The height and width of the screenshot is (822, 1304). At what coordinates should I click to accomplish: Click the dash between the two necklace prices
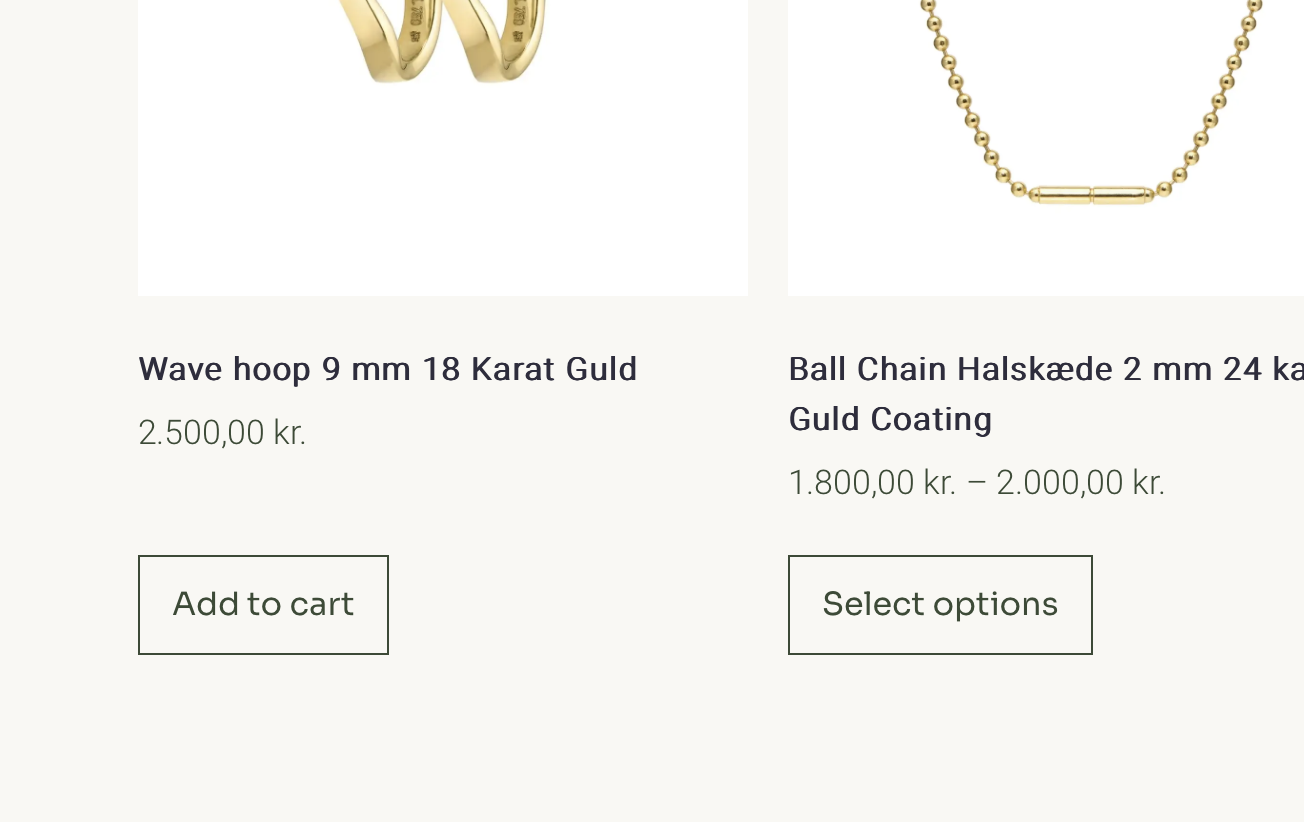coord(976,483)
